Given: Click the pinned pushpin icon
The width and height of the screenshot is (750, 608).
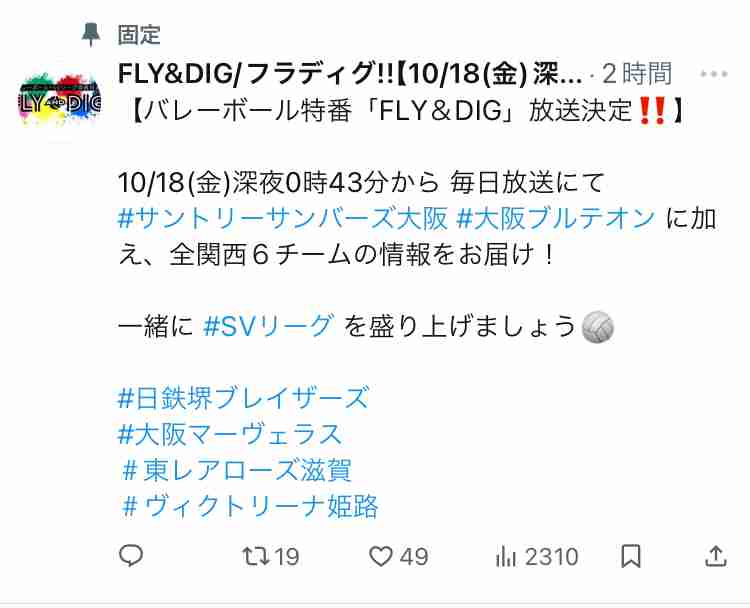Looking at the screenshot, I should 90,34.
